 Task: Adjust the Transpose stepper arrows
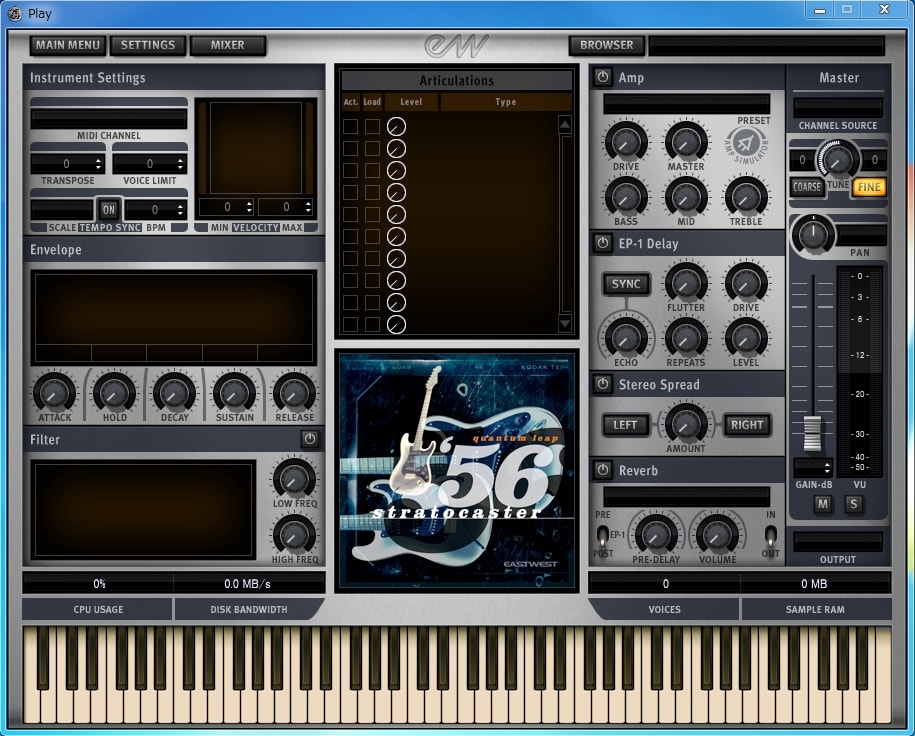pos(99,164)
